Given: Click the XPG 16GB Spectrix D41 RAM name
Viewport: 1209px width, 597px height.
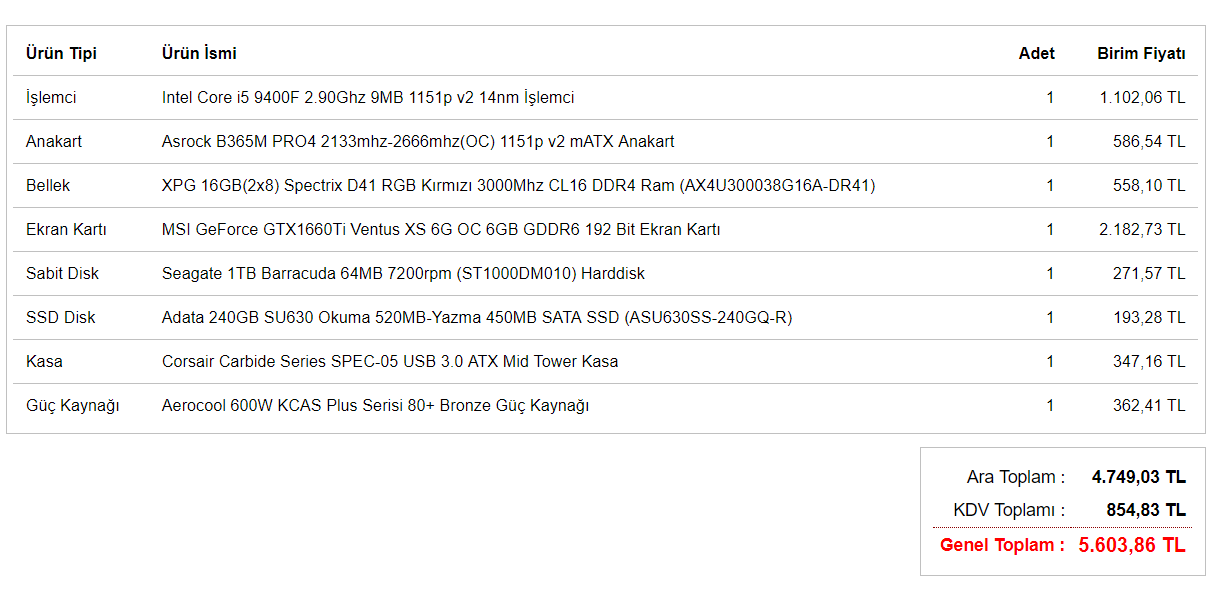Looking at the screenshot, I should [x=519, y=186].
